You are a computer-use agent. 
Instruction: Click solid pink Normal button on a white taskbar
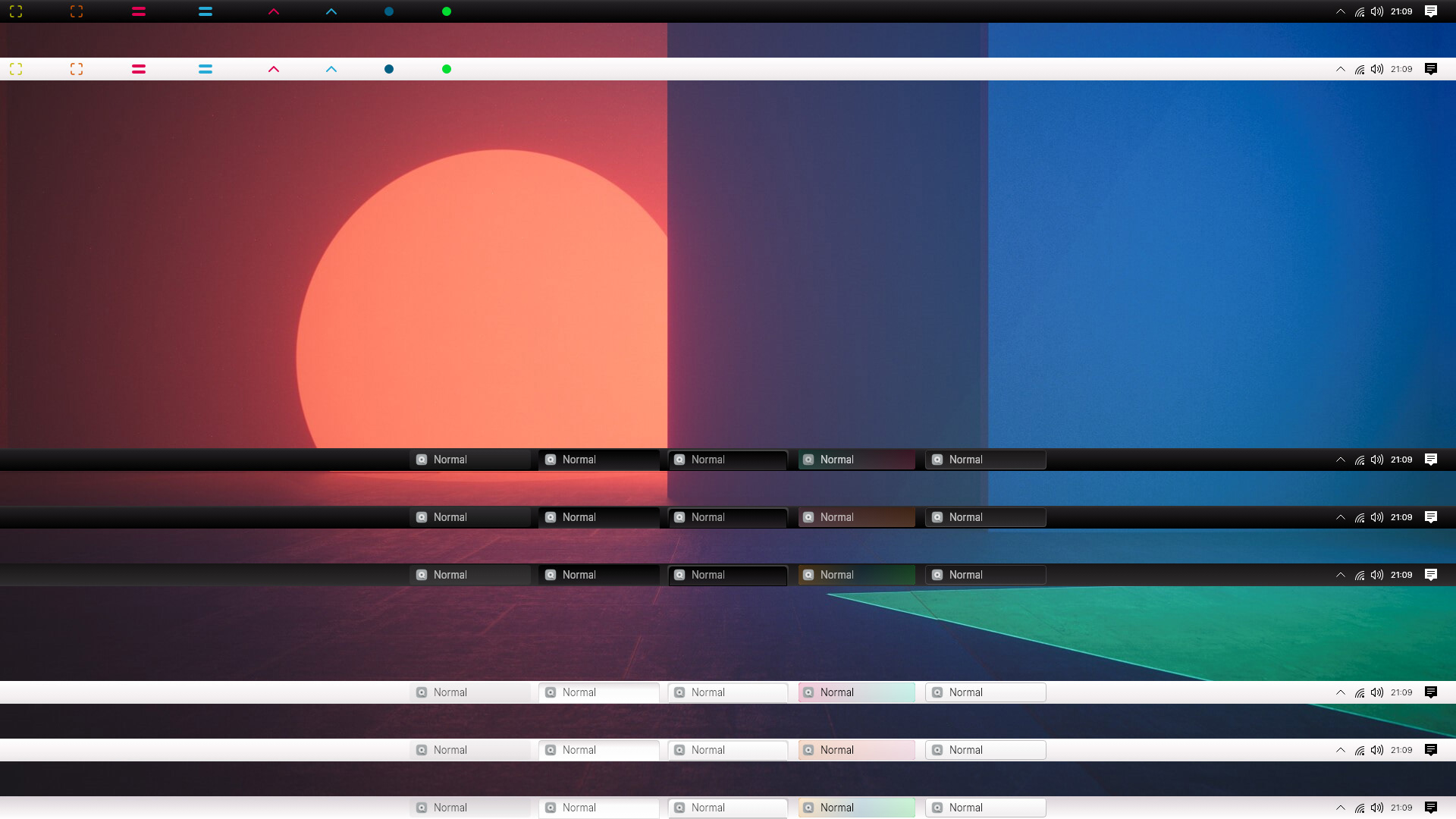coord(857,750)
